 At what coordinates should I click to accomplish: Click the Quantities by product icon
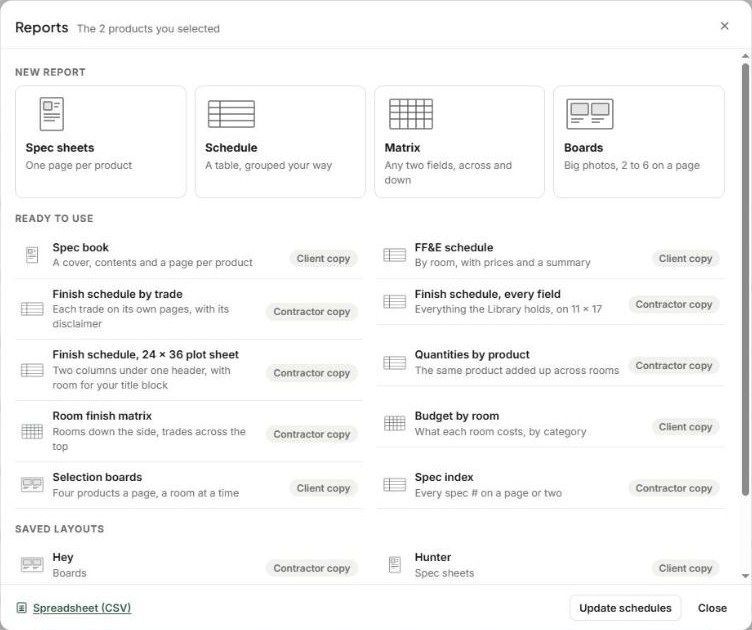(x=394, y=362)
